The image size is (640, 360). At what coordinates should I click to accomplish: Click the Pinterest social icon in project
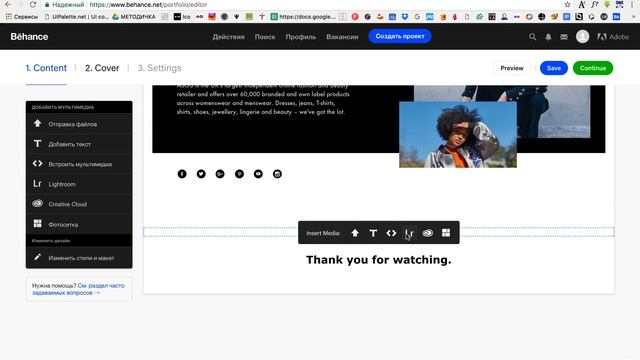[239, 174]
